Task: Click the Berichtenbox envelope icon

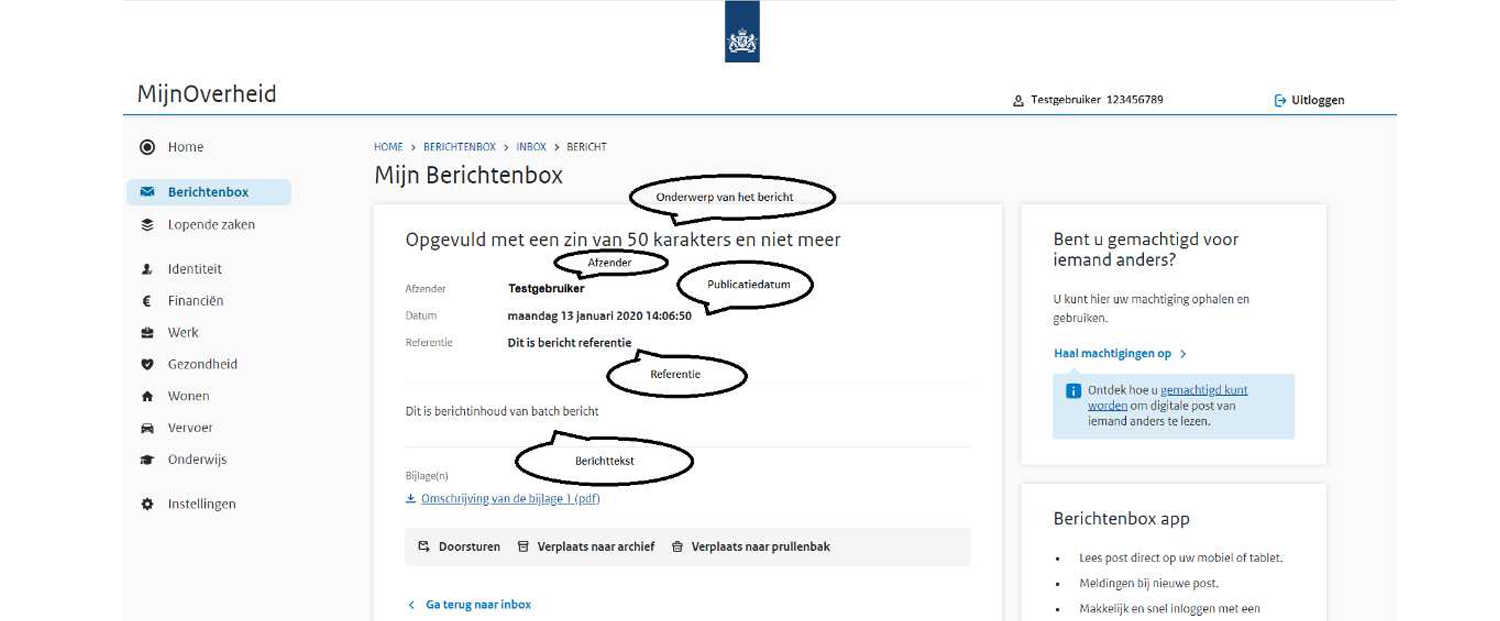Action: pyautogui.click(x=147, y=192)
